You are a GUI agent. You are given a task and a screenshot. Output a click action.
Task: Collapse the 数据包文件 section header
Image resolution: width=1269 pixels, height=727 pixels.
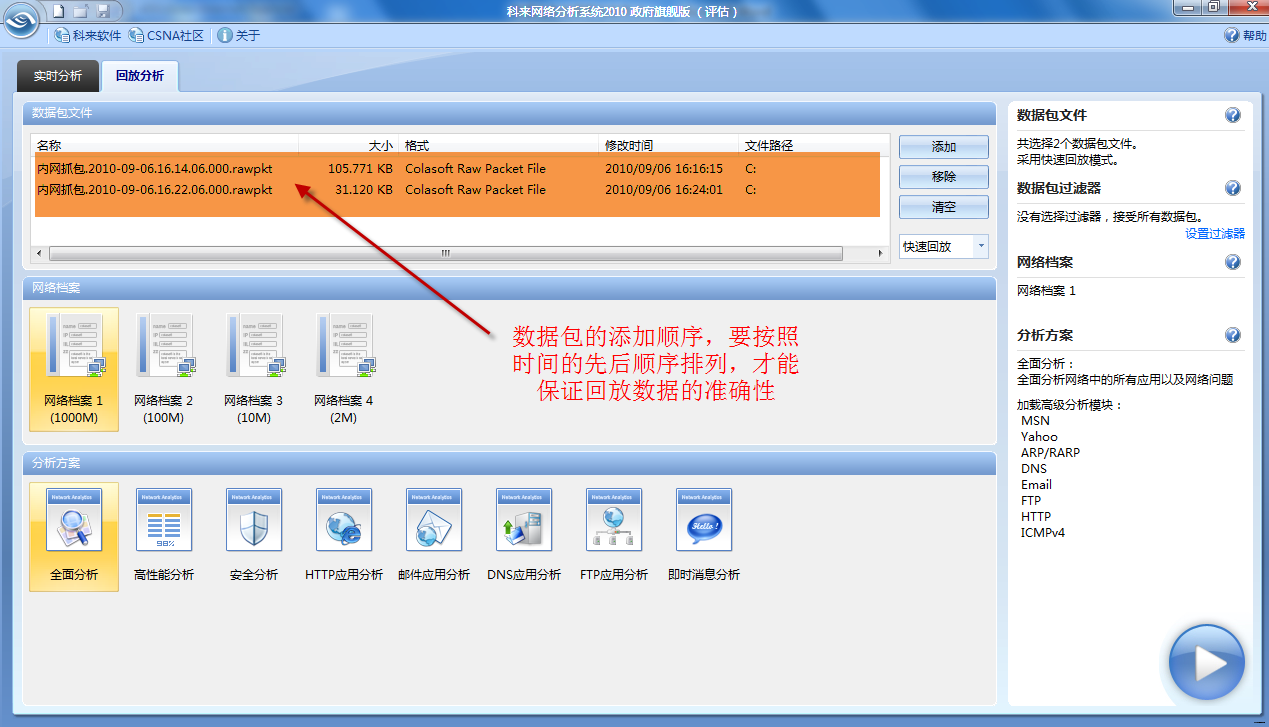(510, 113)
